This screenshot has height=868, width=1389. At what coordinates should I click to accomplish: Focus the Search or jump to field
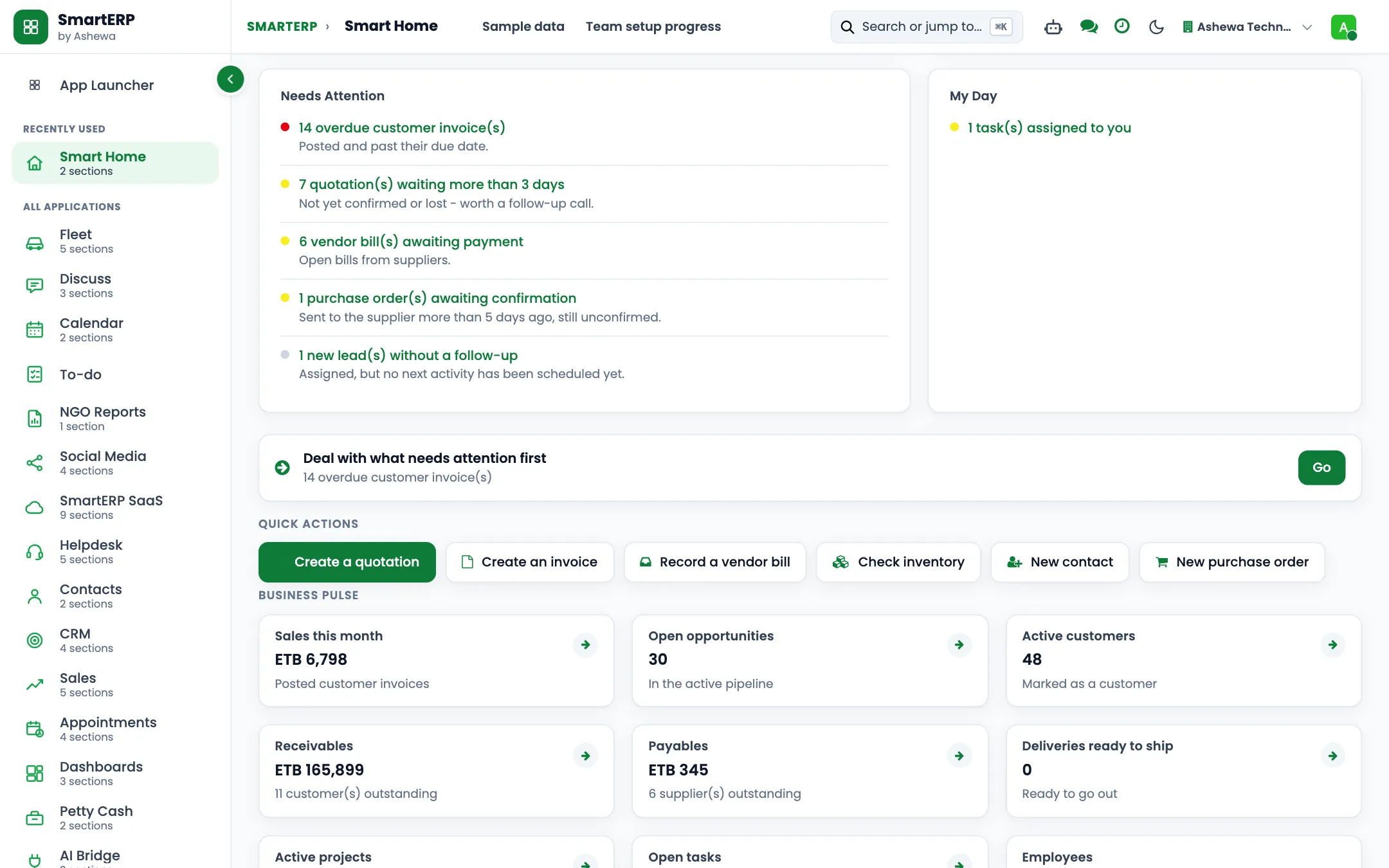(x=926, y=27)
